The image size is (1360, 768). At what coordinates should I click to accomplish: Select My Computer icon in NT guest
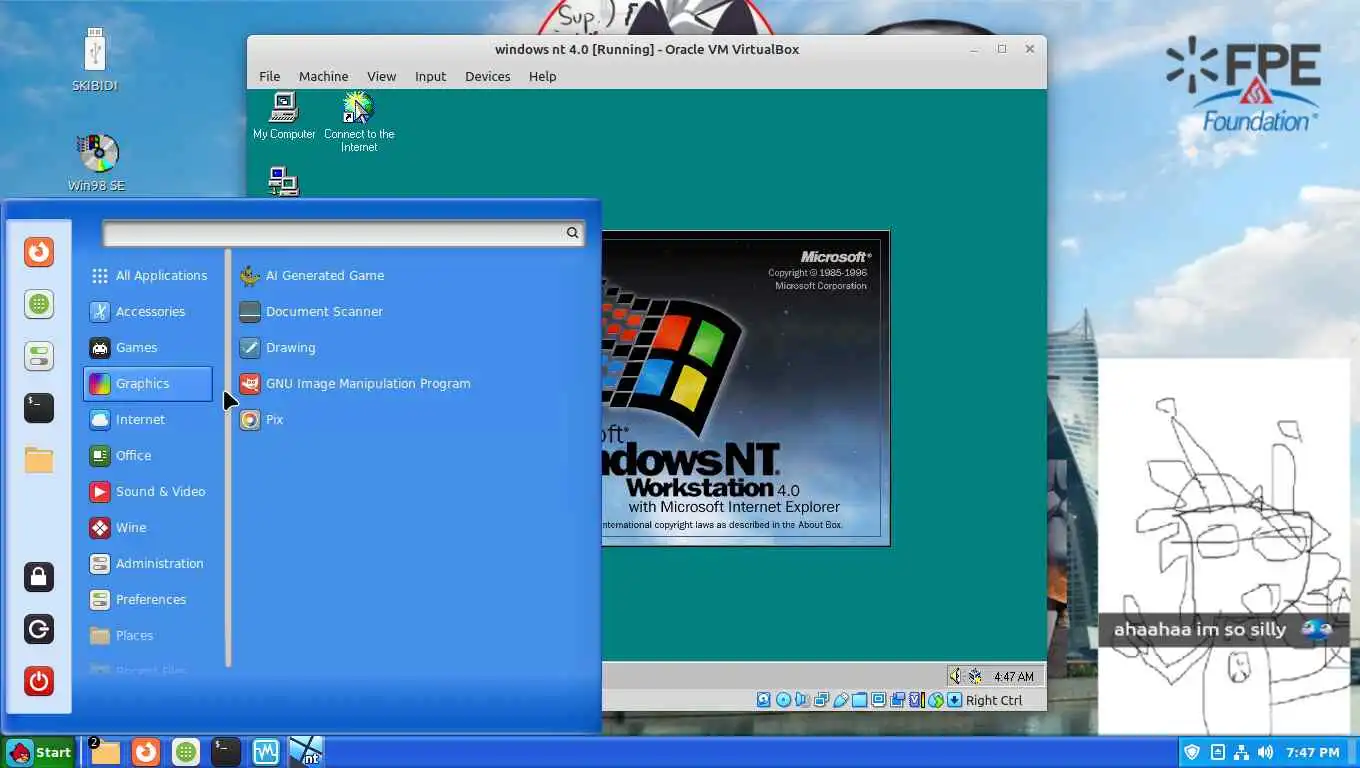284,116
